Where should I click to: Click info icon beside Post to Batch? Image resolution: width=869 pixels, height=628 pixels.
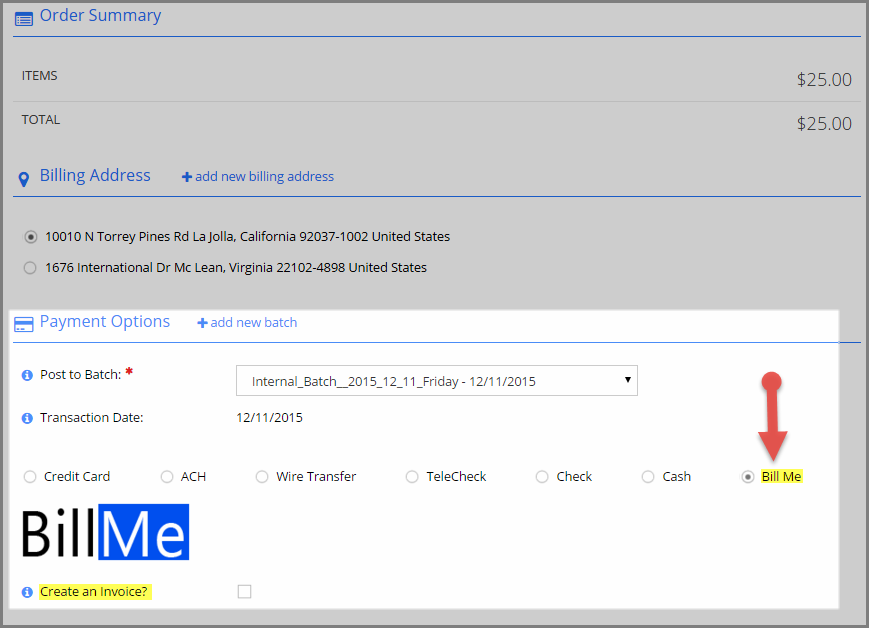coord(27,375)
